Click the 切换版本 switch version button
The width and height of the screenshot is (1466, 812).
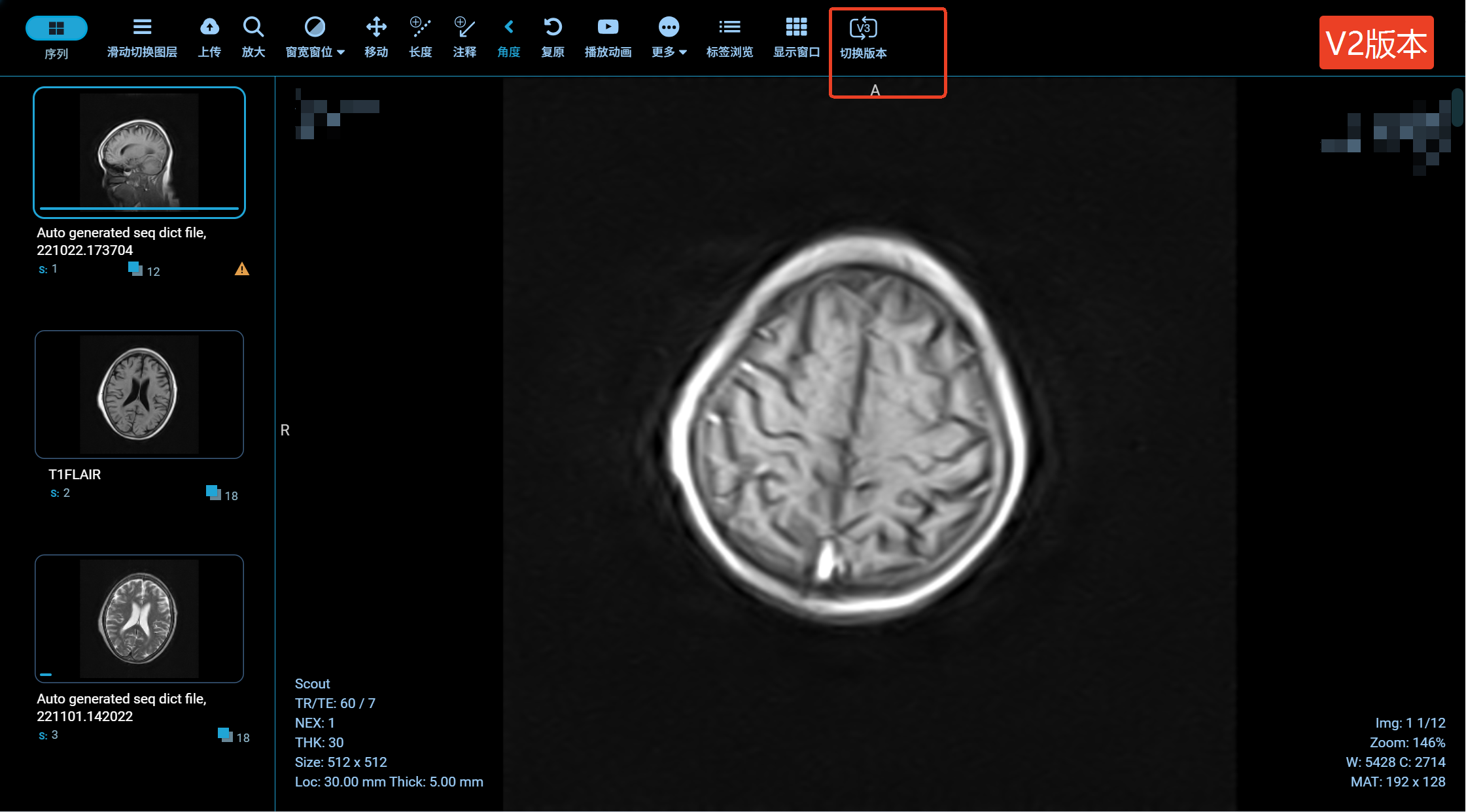pyautogui.click(x=863, y=28)
